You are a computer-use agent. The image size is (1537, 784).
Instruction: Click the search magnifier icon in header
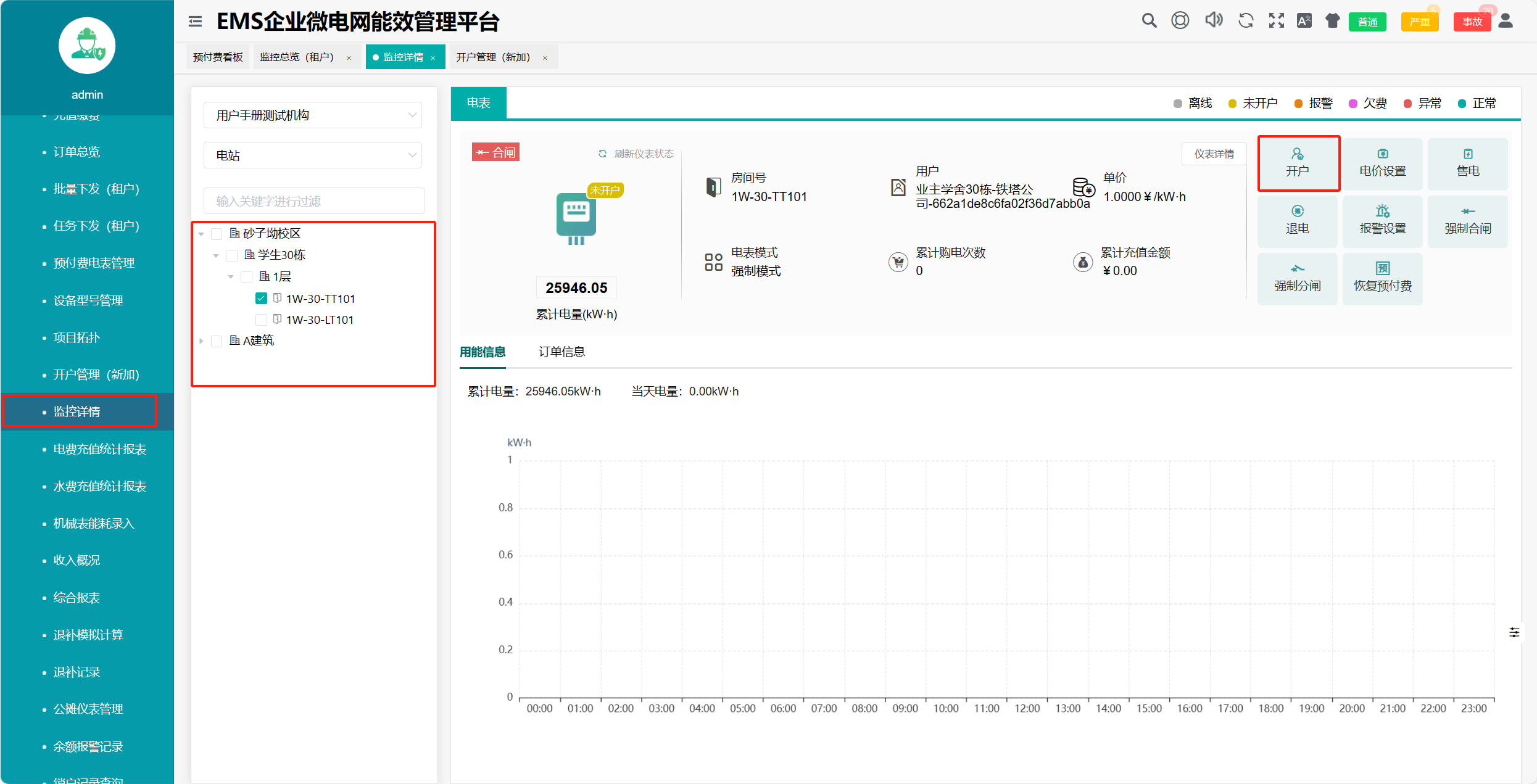1148,21
